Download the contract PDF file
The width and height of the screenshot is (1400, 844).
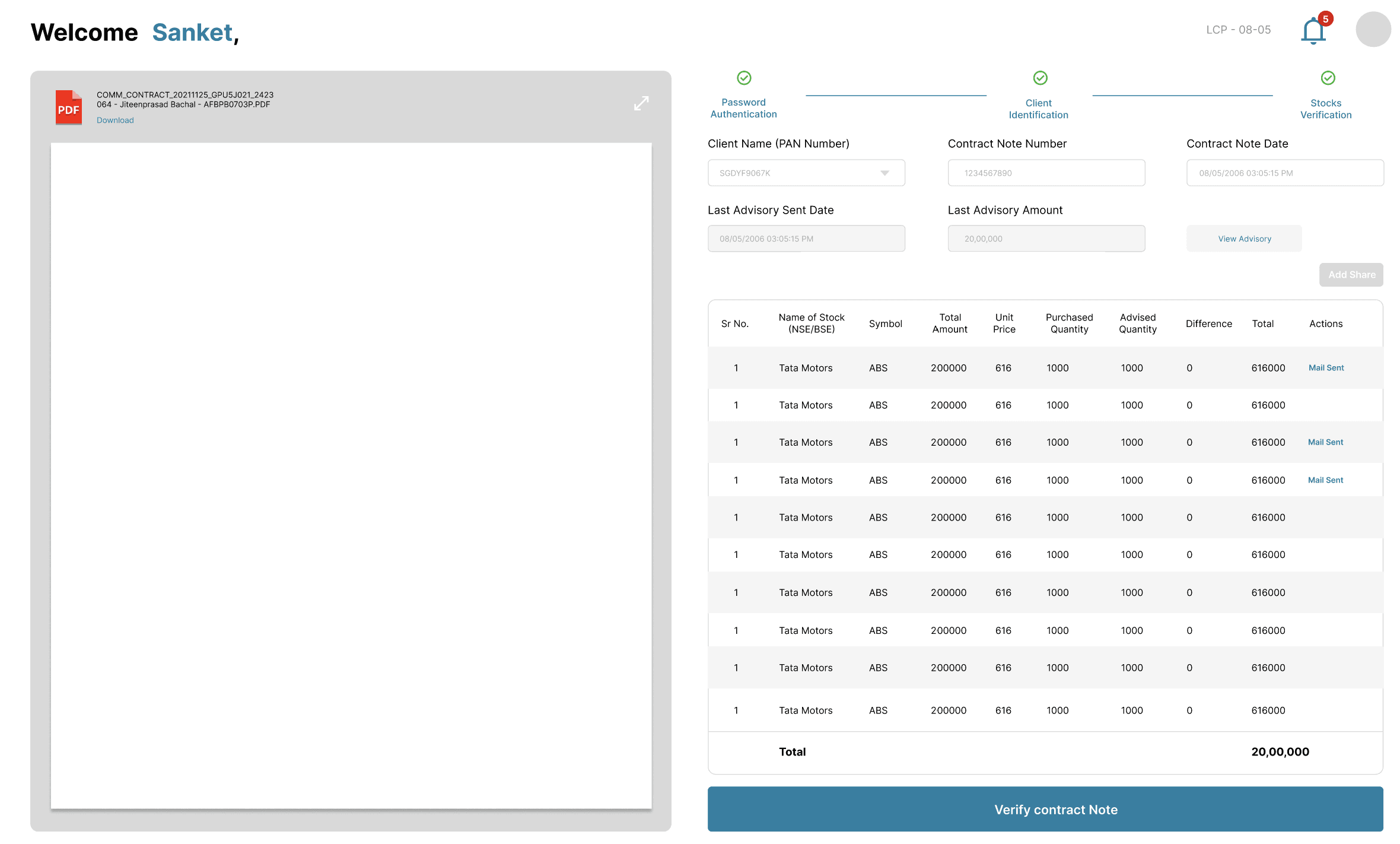(x=115, y=120)
